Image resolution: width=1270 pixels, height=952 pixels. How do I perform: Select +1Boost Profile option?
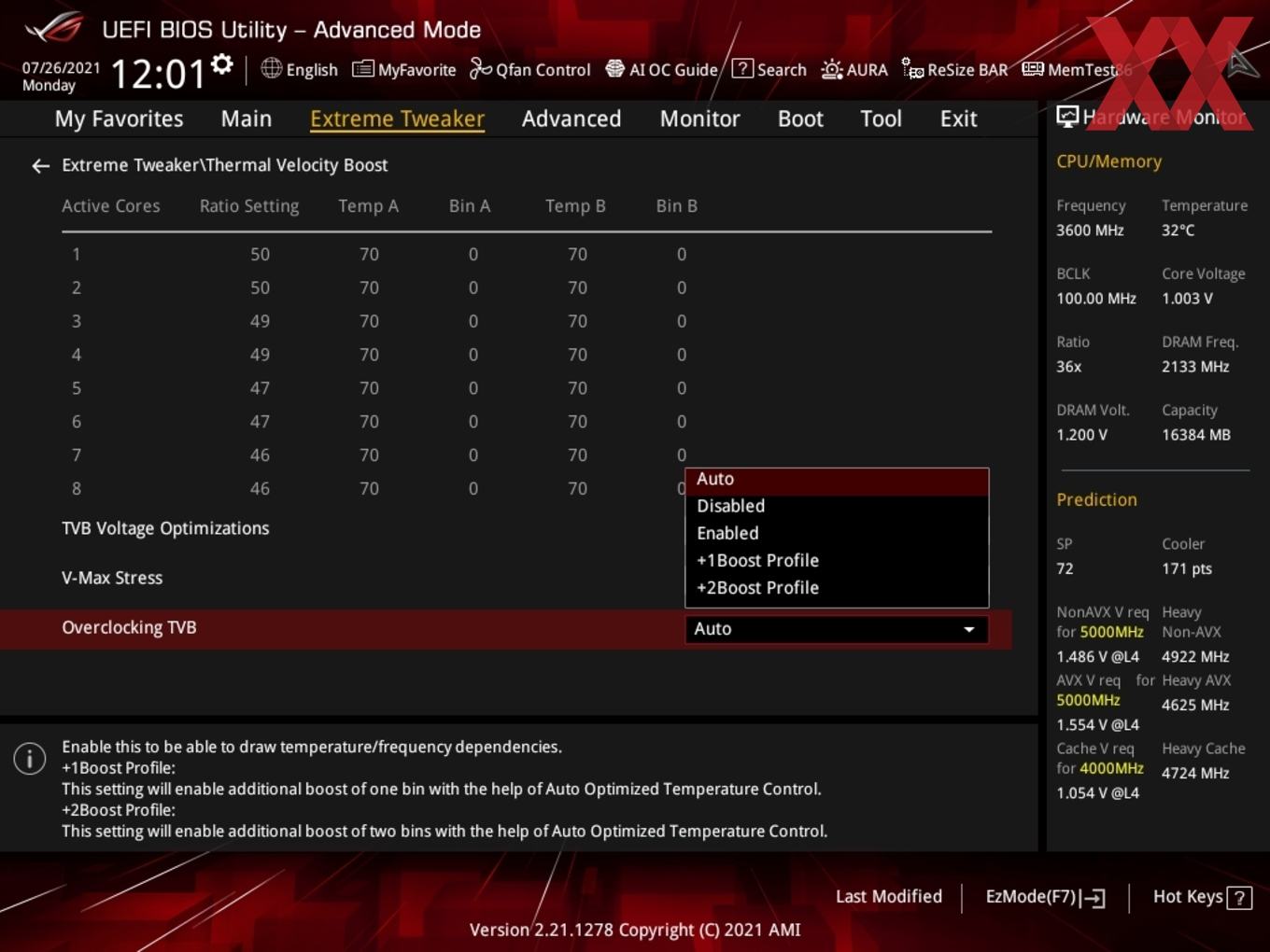[x=837, y=561]
